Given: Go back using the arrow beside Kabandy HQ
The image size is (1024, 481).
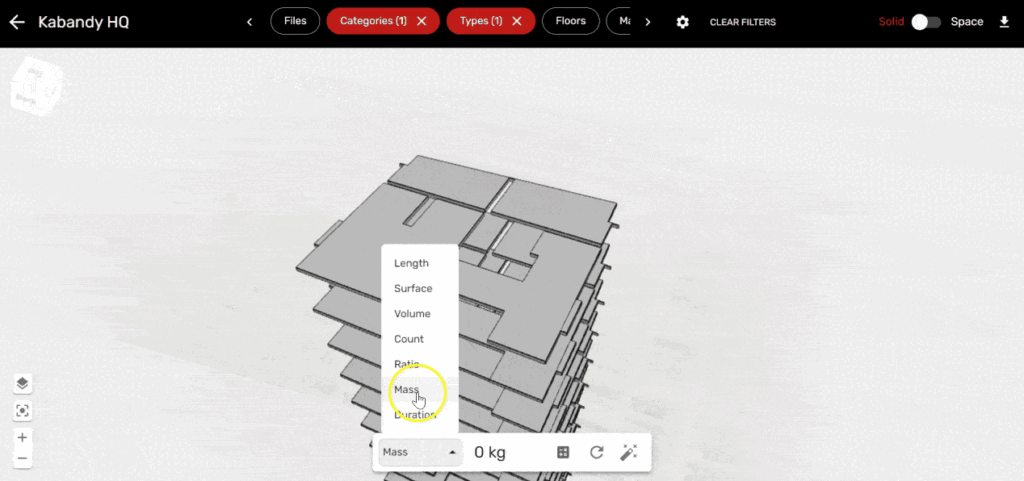Looking at the screenshot, I should tap(17, 22).
